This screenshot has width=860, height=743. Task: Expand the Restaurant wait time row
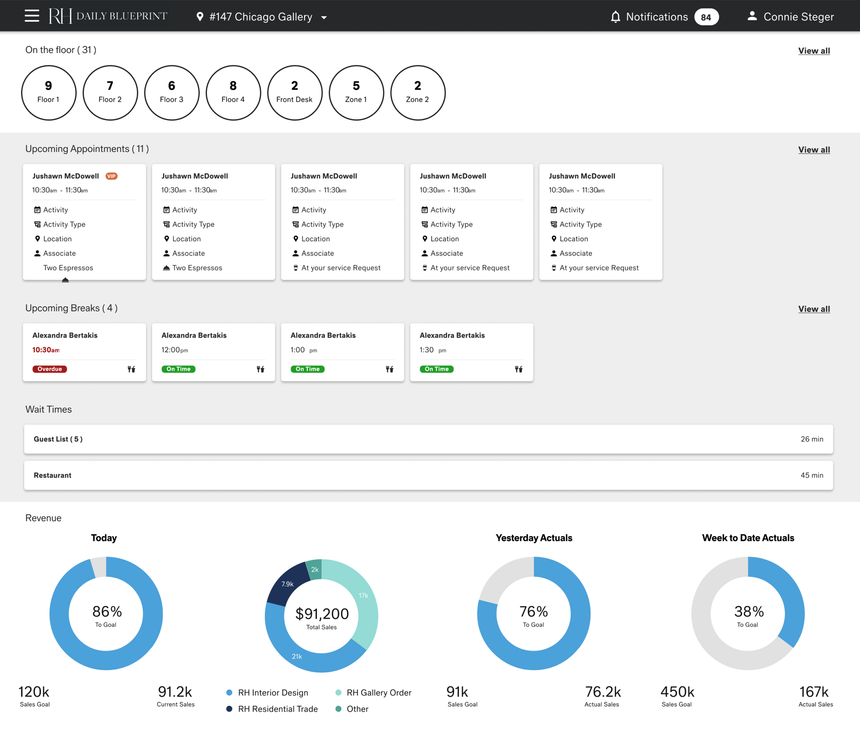428,475
